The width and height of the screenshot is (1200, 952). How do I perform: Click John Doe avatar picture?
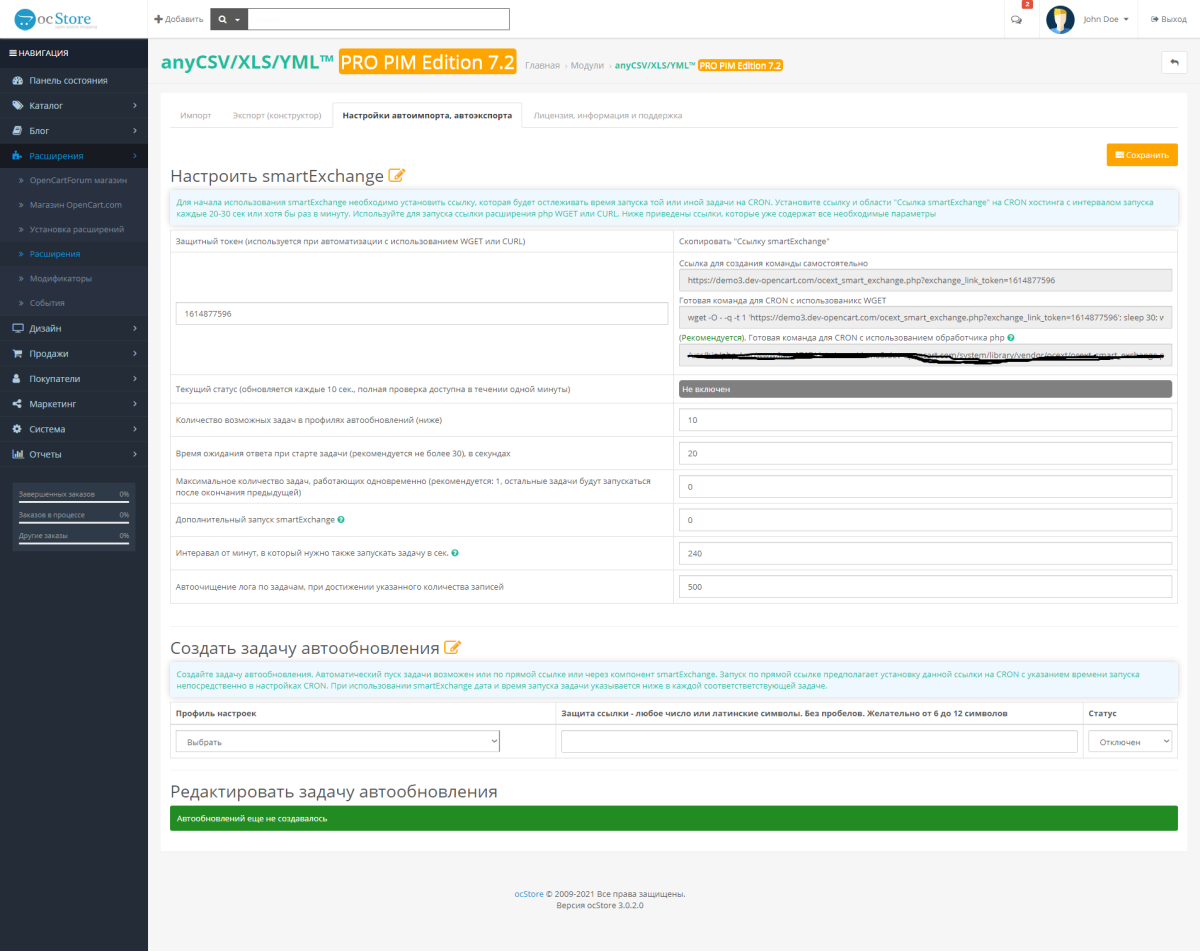(1060, 19)
